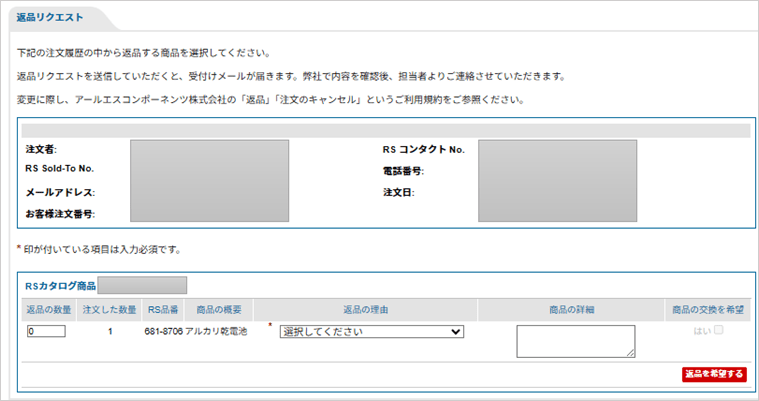The height and width of the screenshot is (401, 759).
Task: Open the 返品リクエスト tab
Action: 50,17
